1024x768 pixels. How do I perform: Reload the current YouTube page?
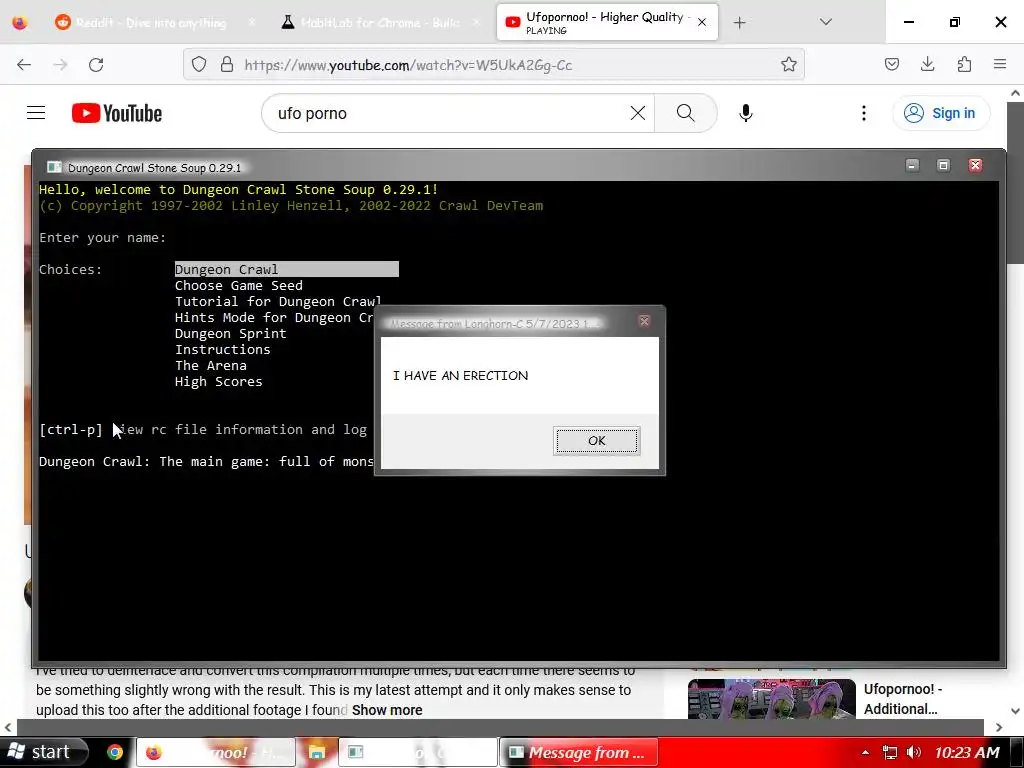point(96,64)
